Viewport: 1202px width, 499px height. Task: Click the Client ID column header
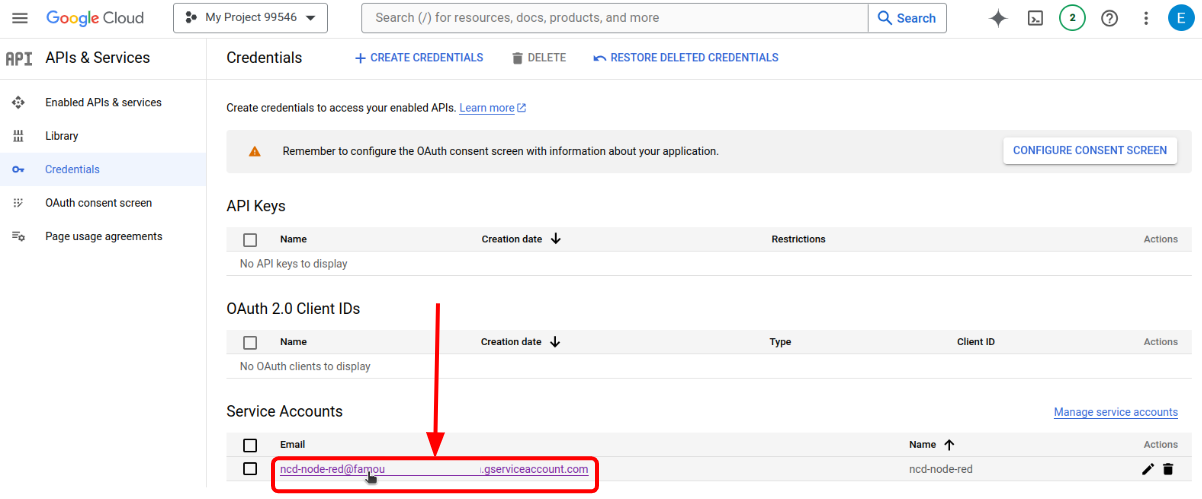(x=976, y=342)
